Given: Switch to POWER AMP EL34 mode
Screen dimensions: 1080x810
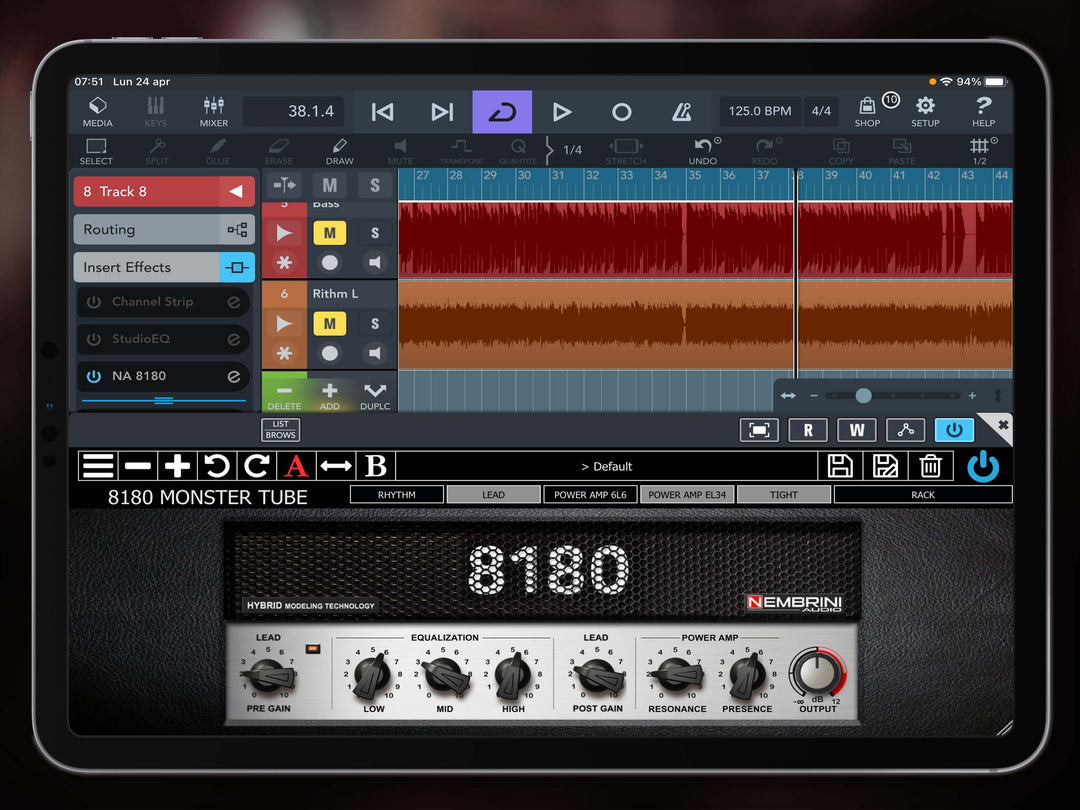Looking at the screenshot, I should [687, 495].
